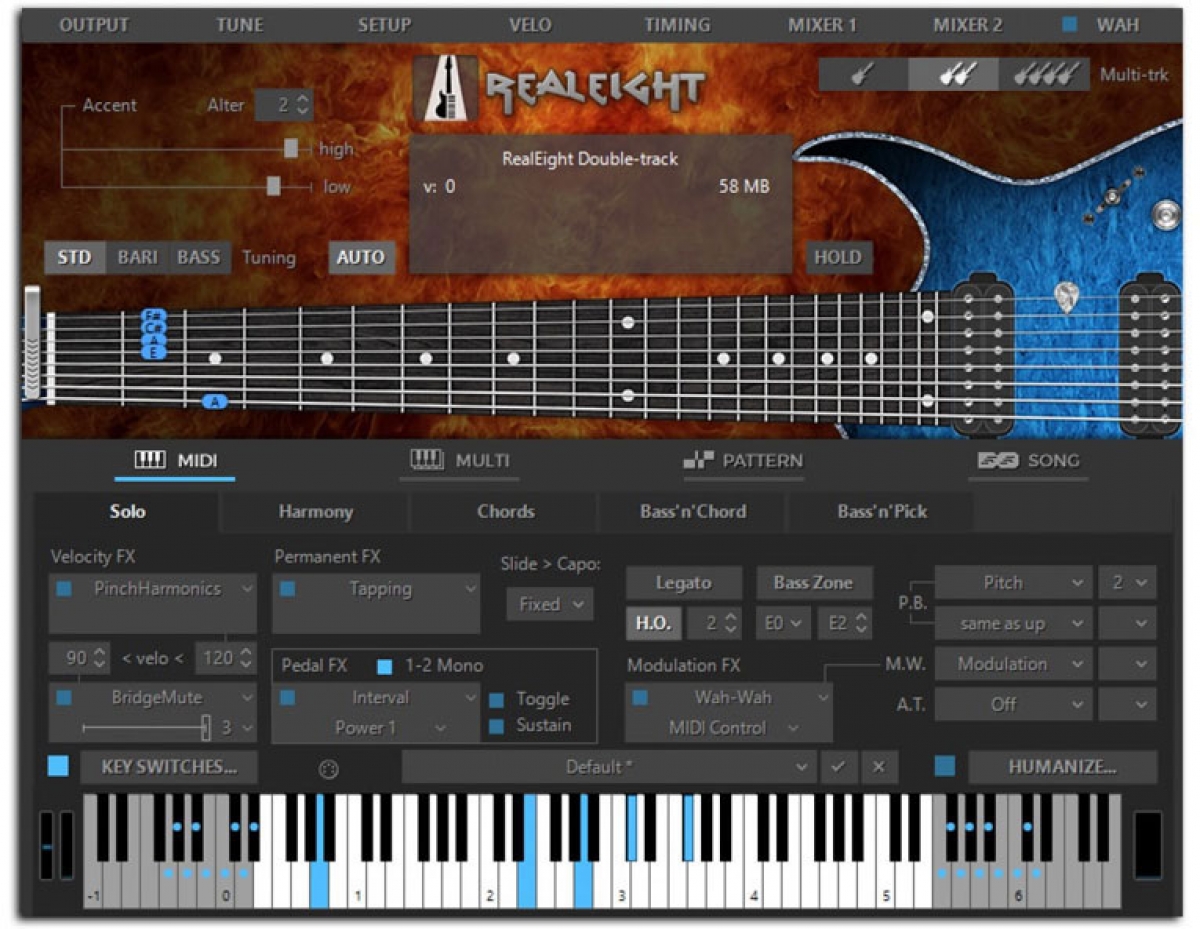Toggle the Humanize enable checkbox
The image size is (1200, 929).
(x=945, y=767)
